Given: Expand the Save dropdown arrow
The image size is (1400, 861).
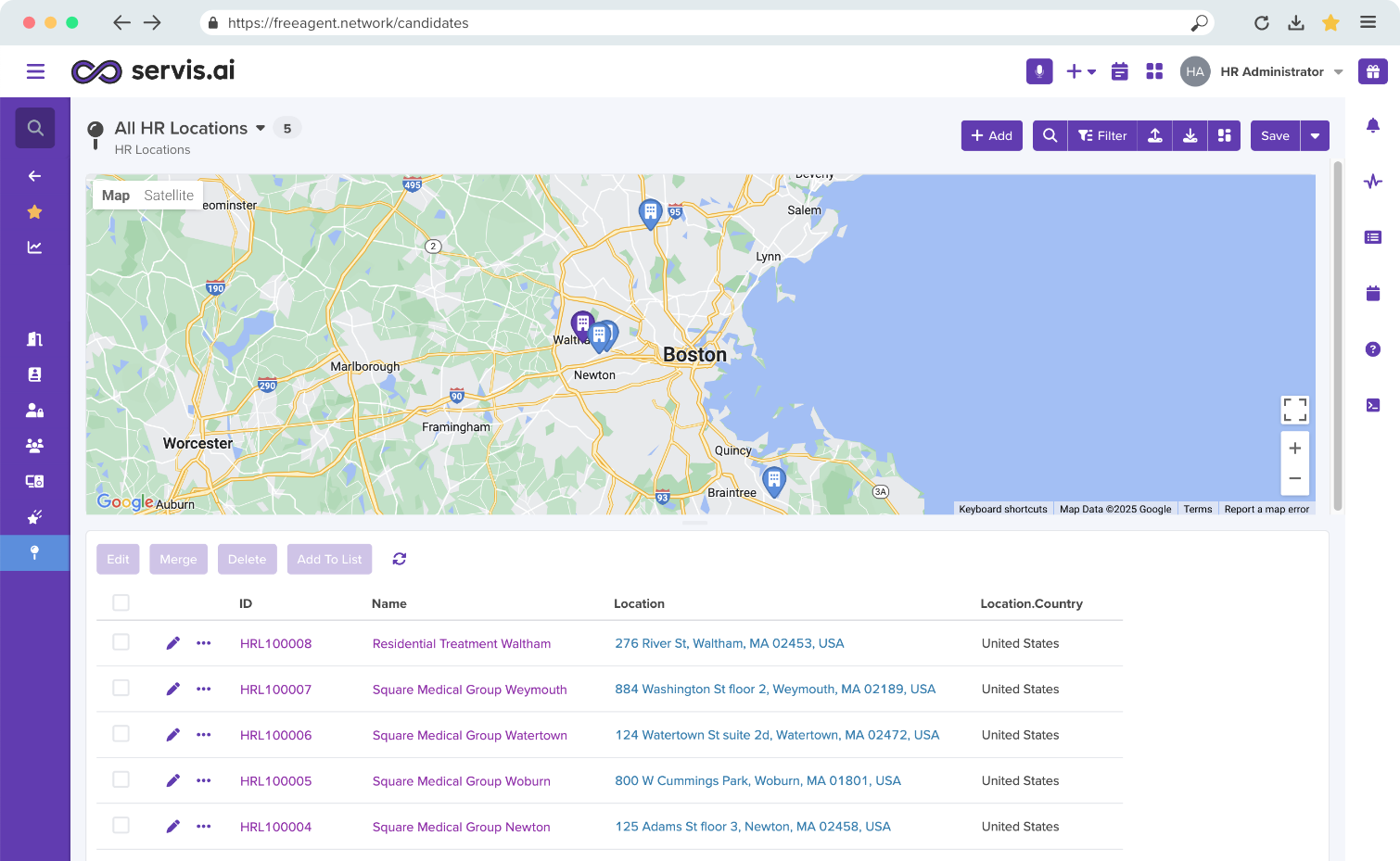Looking at the screenshot, I should (1315, 135).
